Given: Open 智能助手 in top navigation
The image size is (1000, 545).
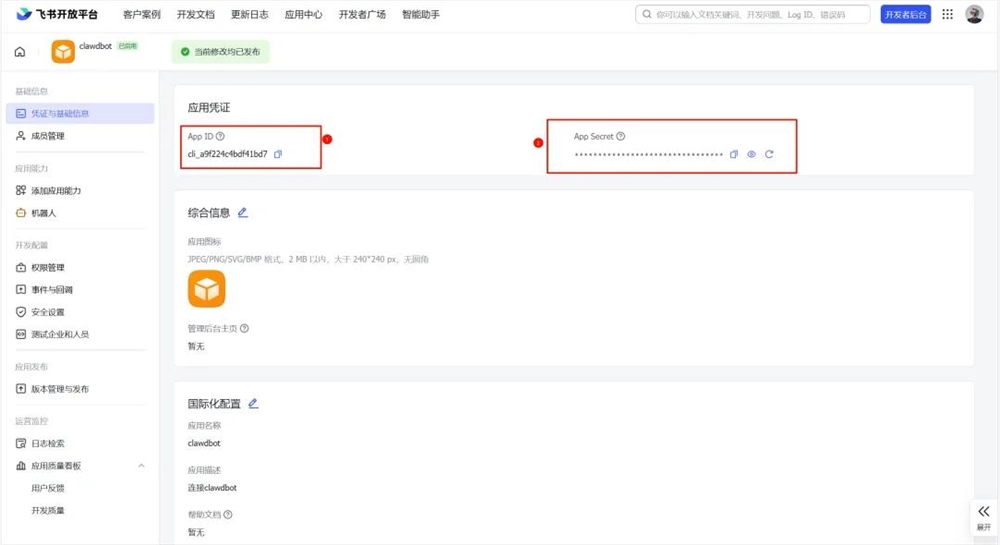Looking at the screenshot, I should pyautogui.click(x=421, y=14).
